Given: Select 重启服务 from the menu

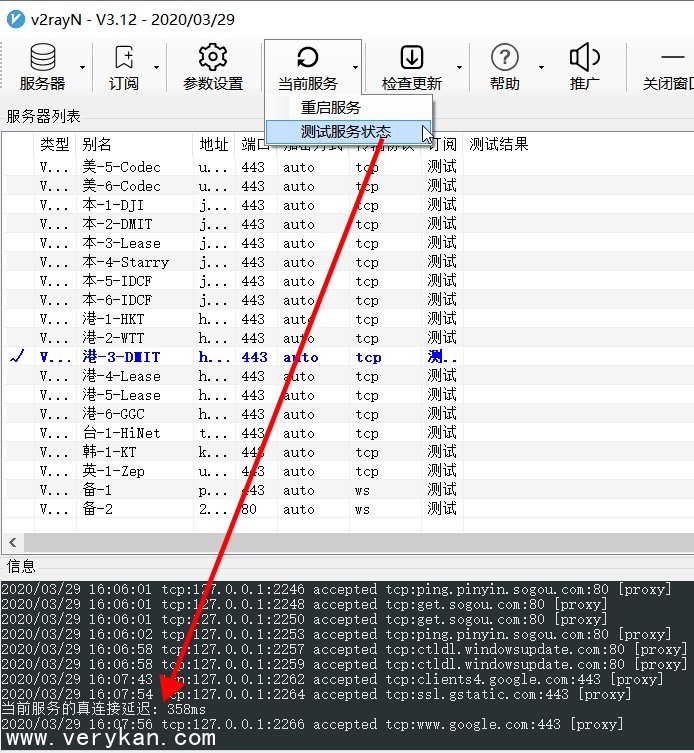Looking at the screenshot, I should pyautogui.click(x=330, y=107).
